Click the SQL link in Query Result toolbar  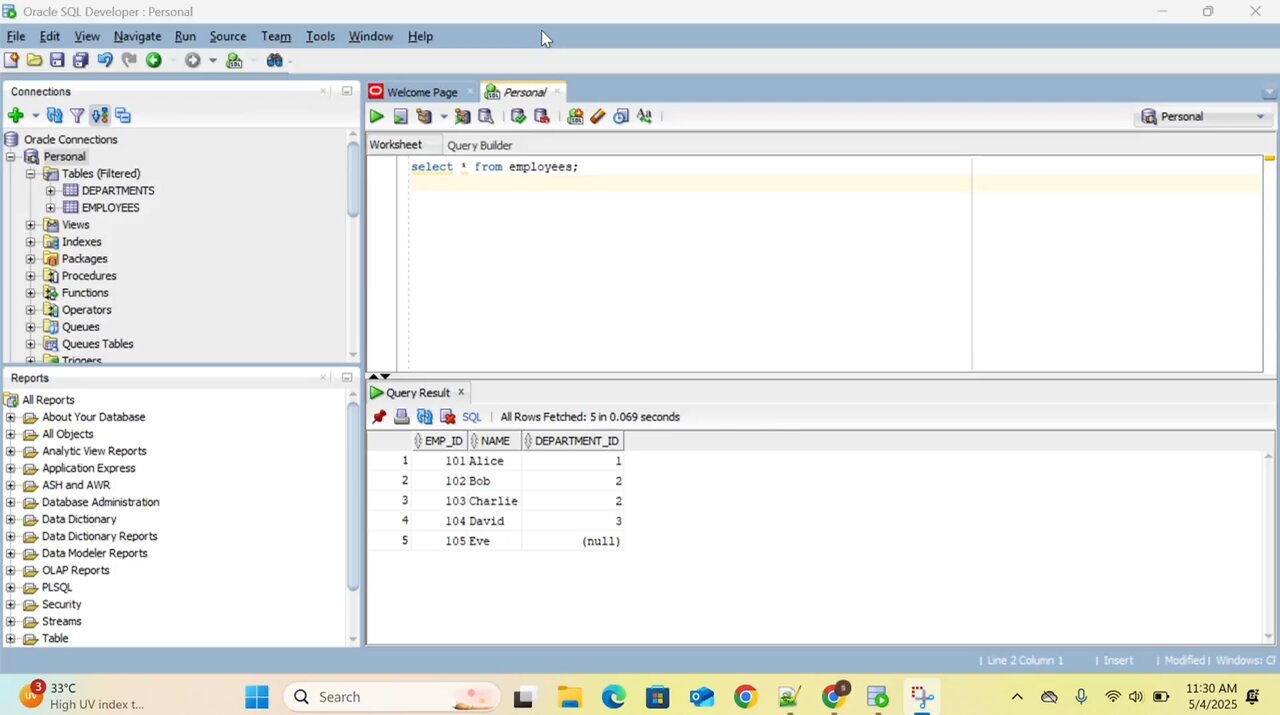point(472,417)
